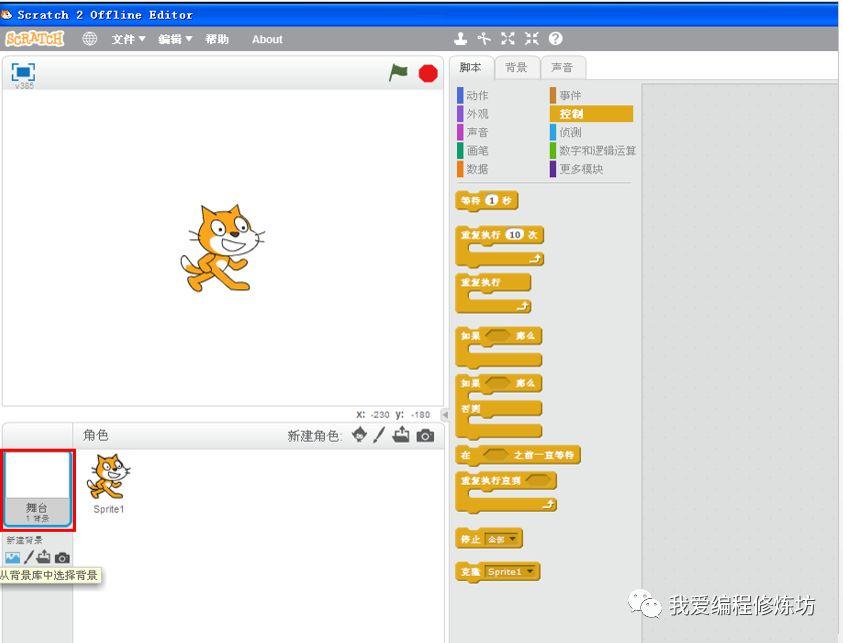Select the 数据 block category

(473, 169)
